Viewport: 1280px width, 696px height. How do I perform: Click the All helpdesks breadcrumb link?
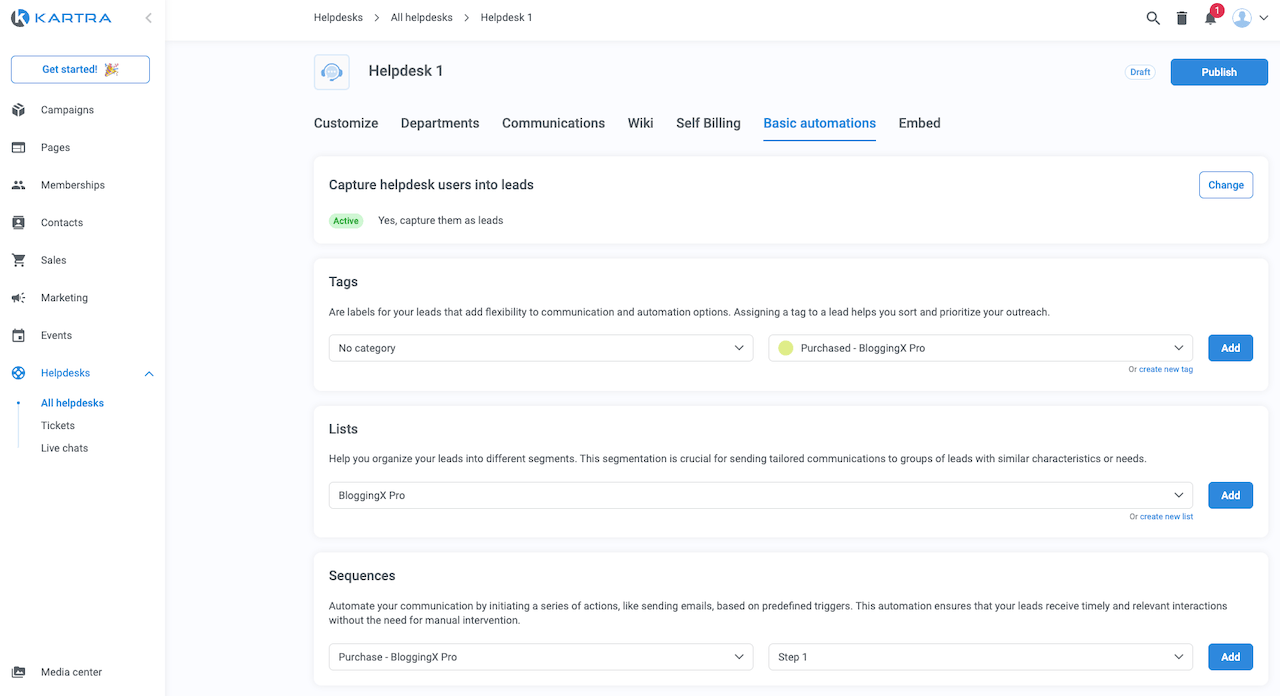coord(422,18)
